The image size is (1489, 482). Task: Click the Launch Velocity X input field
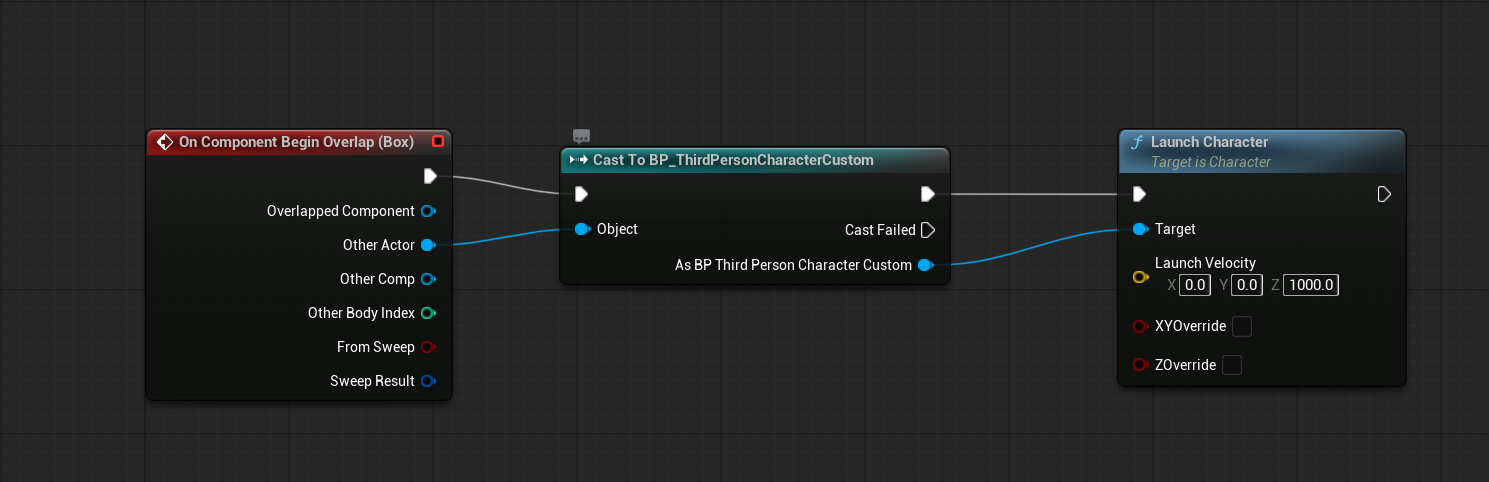pos(1195,286)
